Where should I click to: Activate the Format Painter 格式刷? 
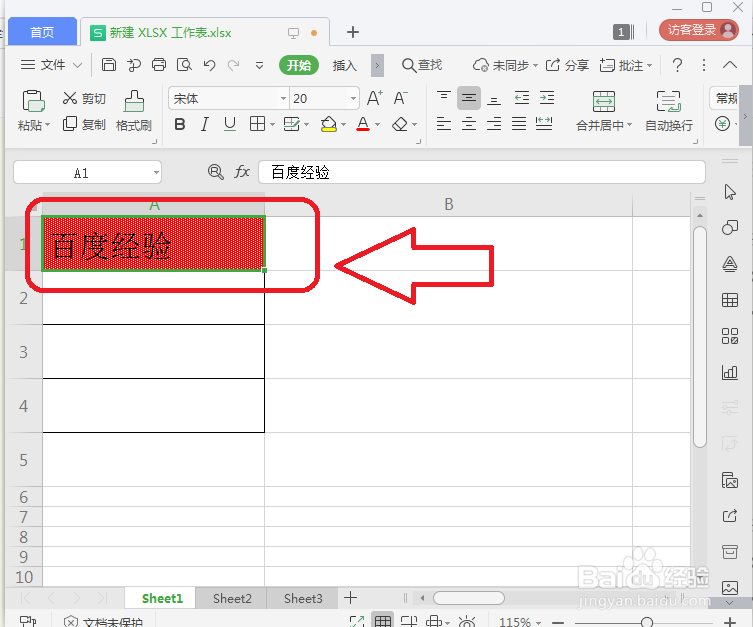[x=134, y=111]
